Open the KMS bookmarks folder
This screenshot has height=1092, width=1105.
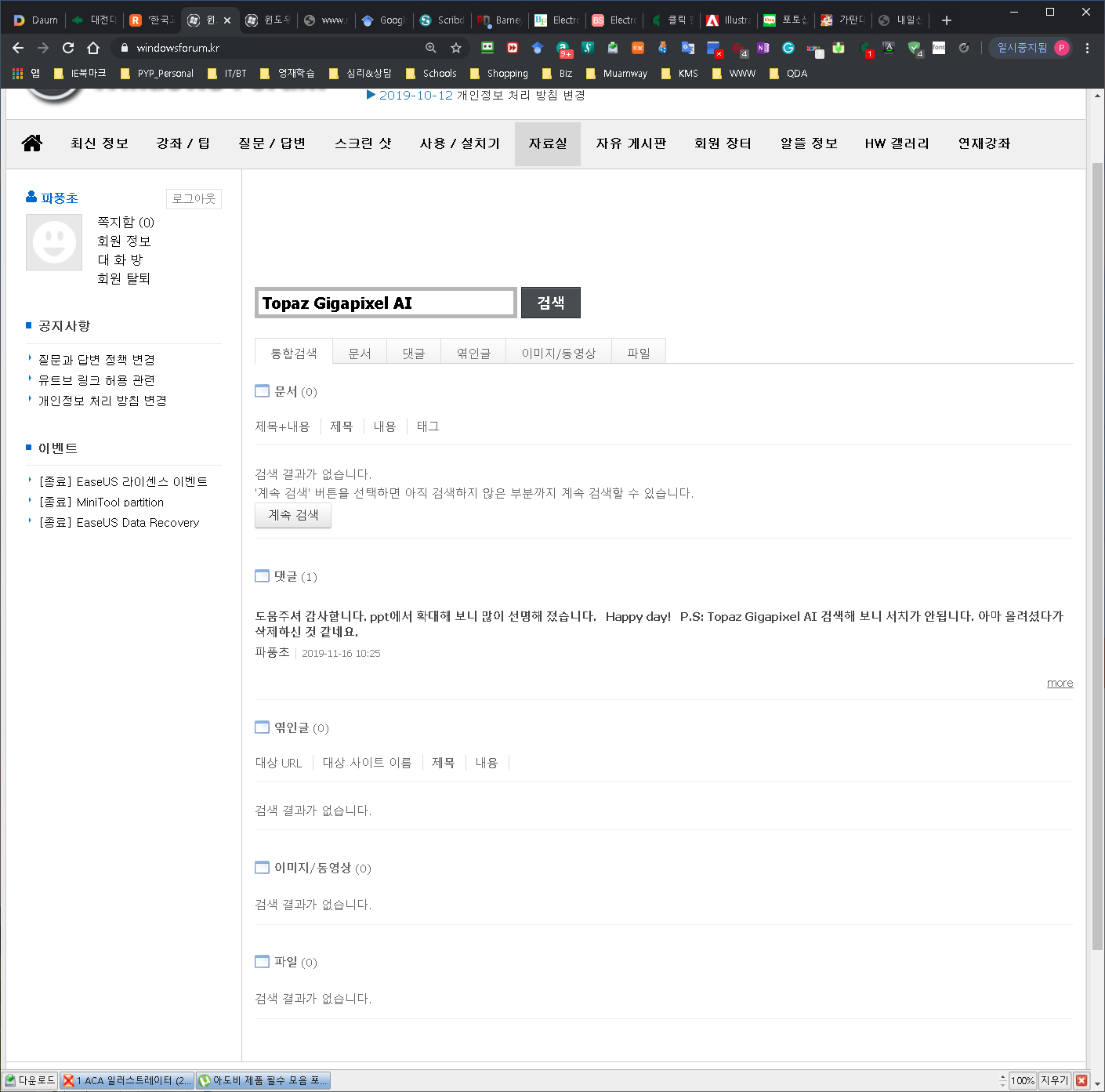679,74
